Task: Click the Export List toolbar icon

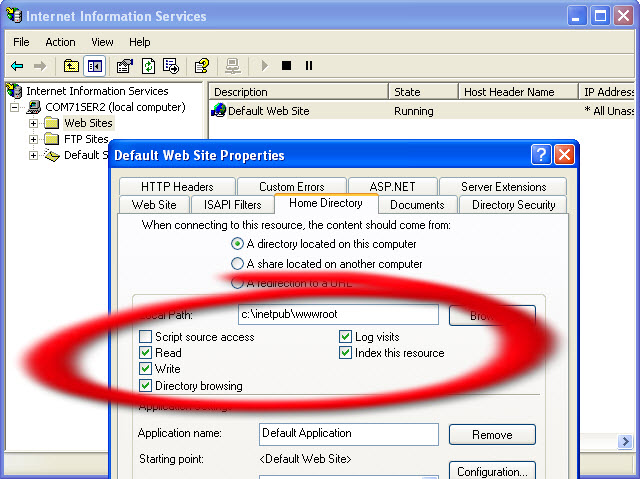Action: point(171,66)
